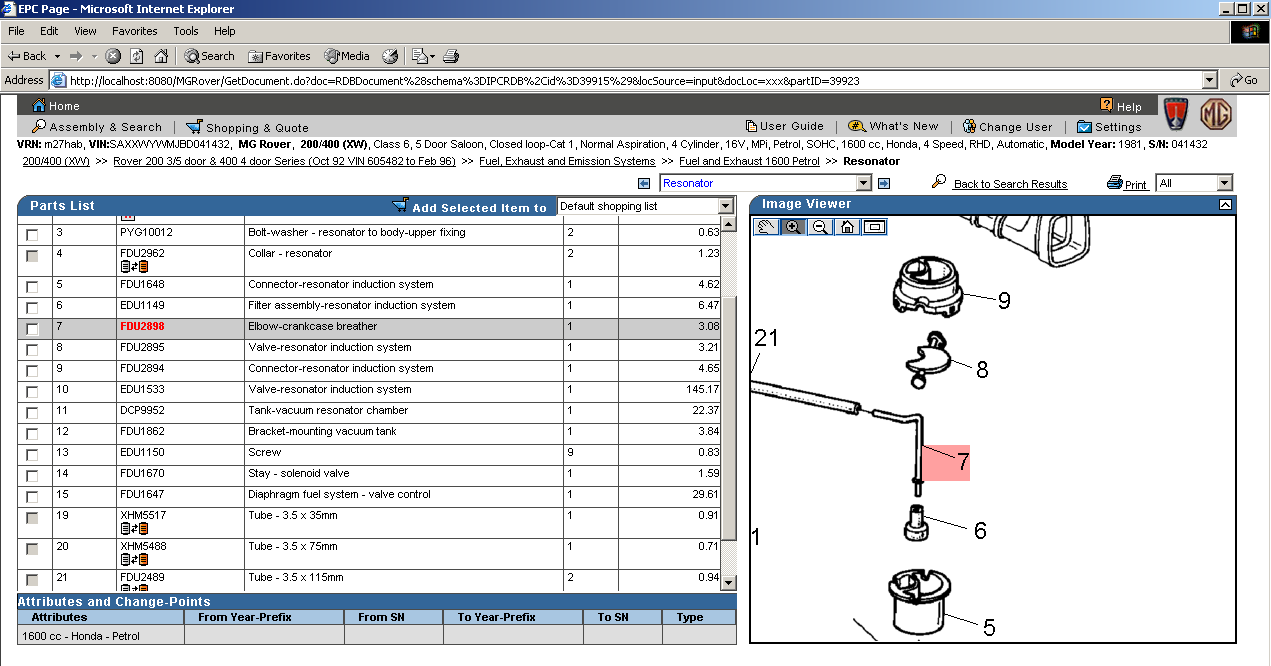1271x666 pixels.
Task: Tick the checkbox for item 7 FDU2898
Action: click(x=32, y=328)
